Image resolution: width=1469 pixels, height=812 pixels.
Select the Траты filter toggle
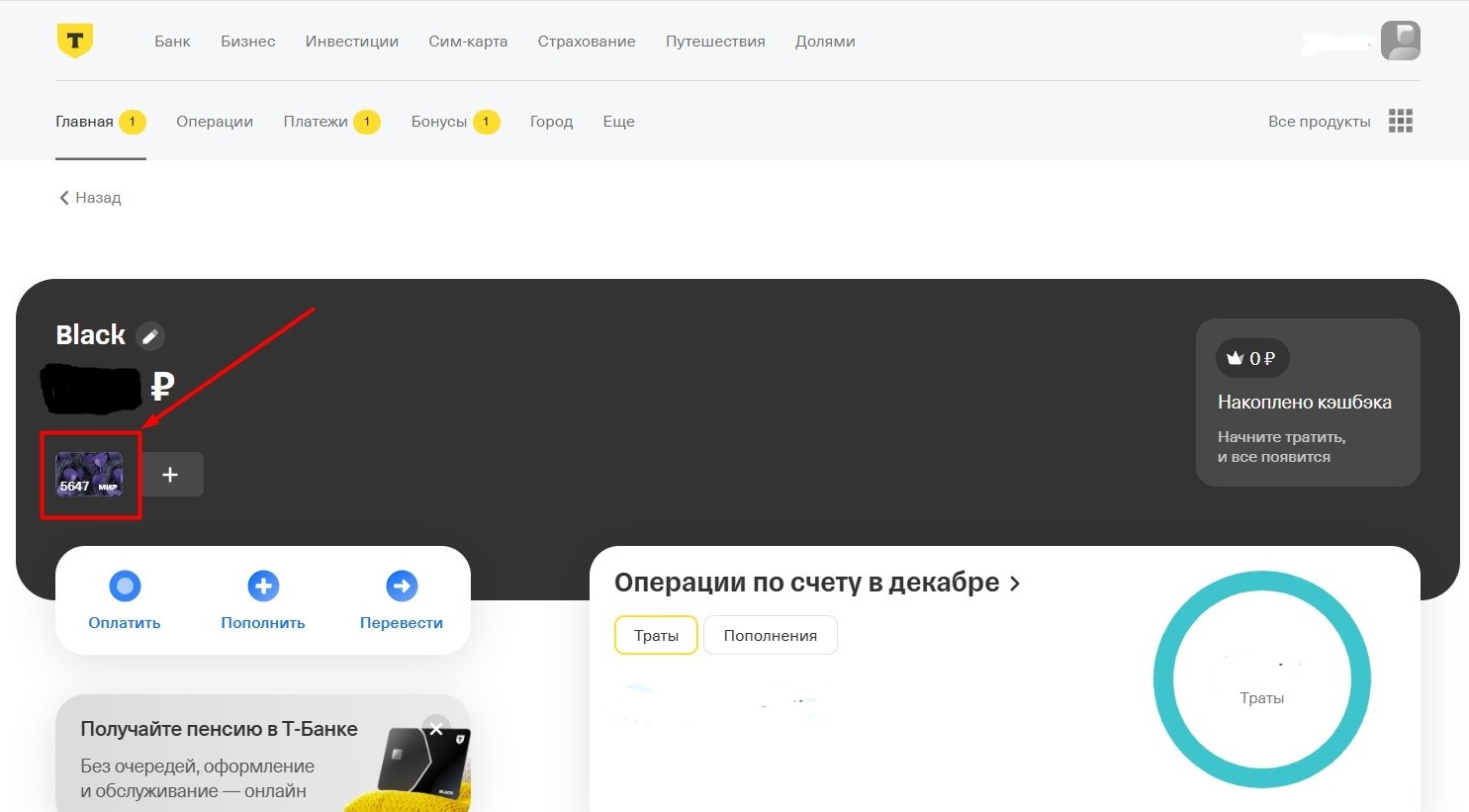[x=657, y=635]
